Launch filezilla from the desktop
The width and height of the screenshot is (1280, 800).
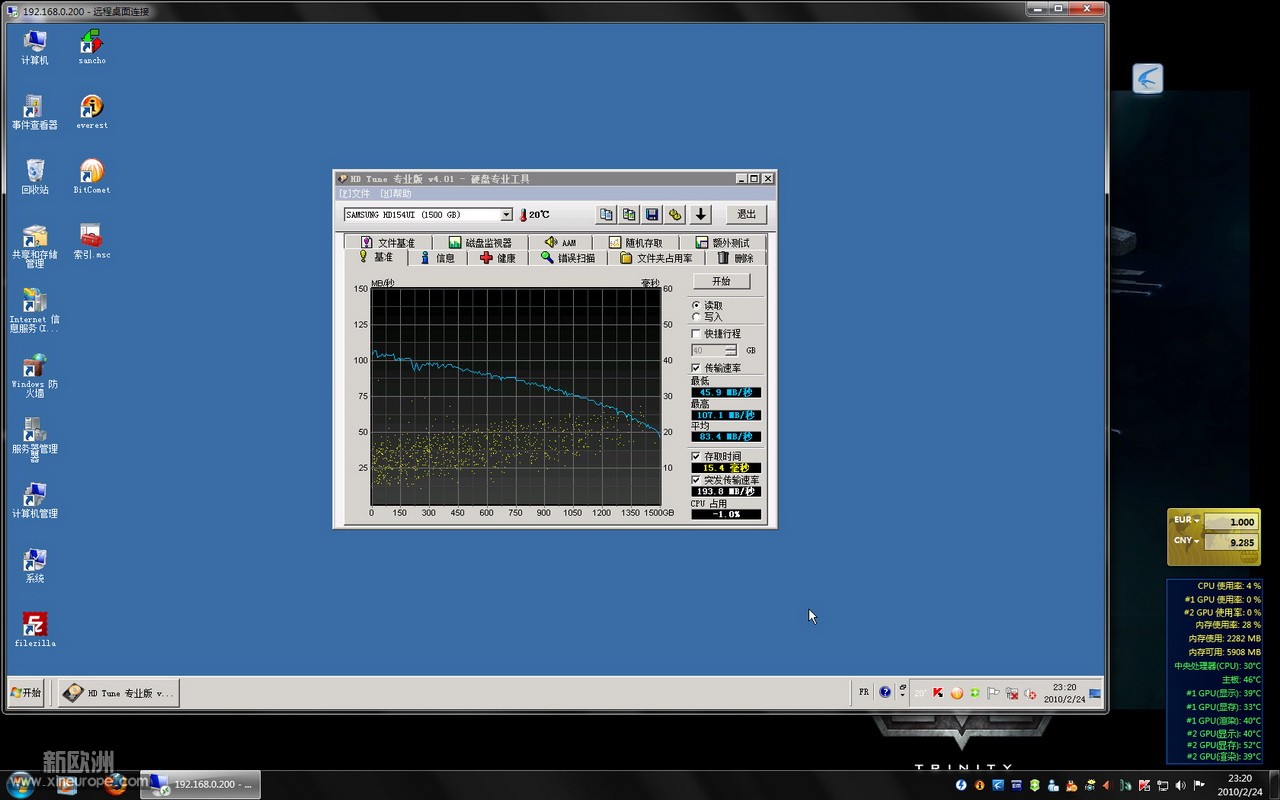35,630
